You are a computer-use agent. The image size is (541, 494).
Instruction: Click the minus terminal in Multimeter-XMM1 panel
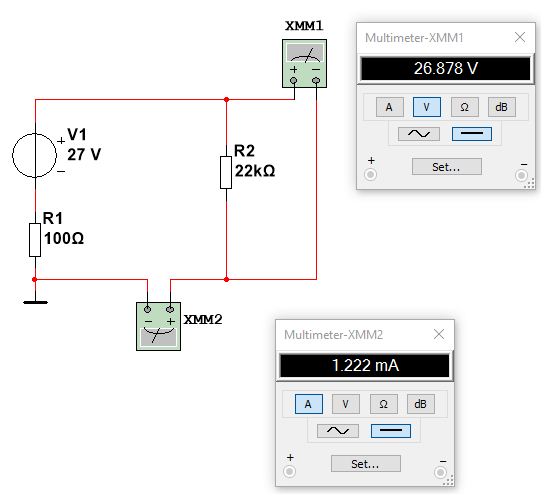[x=521, y=175]
